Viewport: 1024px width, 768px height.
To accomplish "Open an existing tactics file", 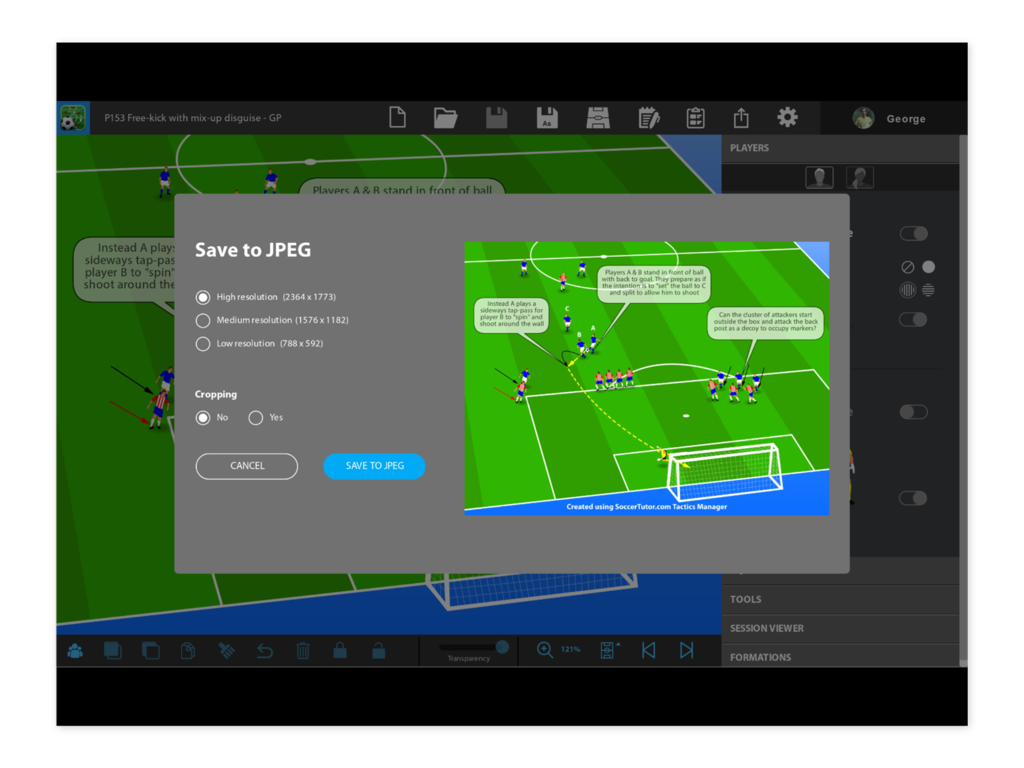I will 445,117.
